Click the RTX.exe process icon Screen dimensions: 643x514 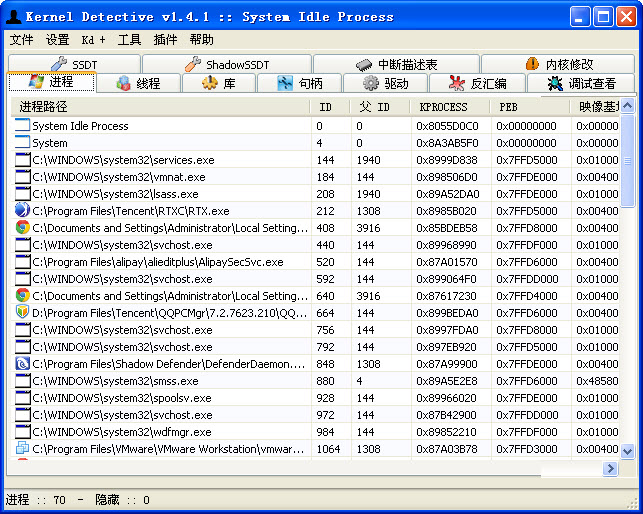(23, 210)
